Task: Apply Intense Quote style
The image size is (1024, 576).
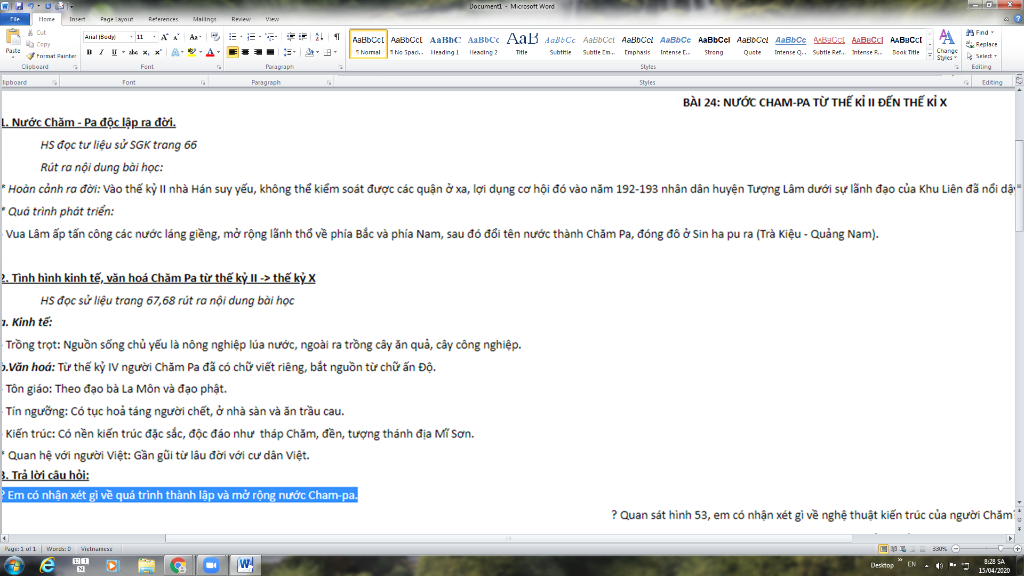Action: [x=790, y=44]
